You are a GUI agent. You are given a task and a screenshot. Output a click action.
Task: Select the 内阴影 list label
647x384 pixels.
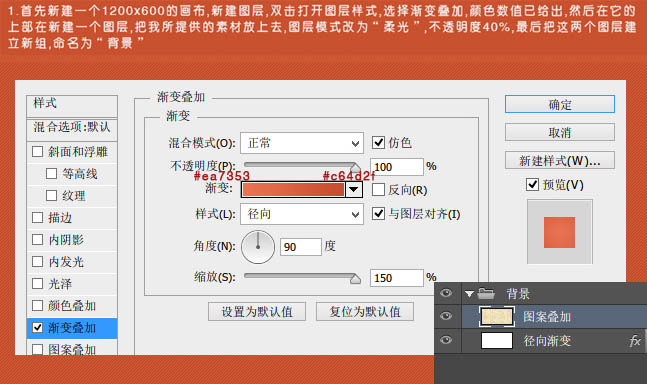tap(66, 240)
